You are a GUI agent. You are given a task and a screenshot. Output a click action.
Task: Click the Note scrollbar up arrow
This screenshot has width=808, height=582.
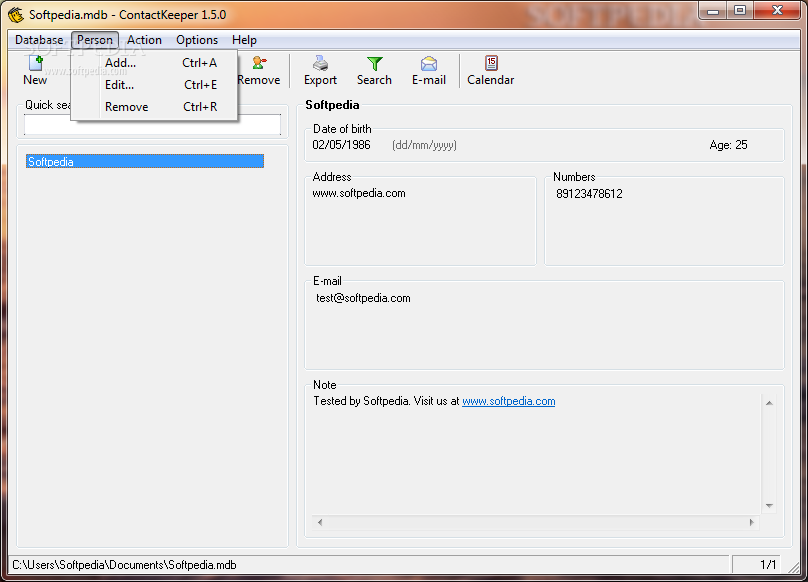click(x=769, y=403)
